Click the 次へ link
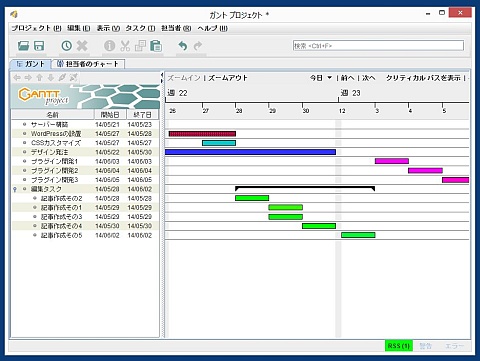Screen dimensions: 480x361 tap(369, 78)
